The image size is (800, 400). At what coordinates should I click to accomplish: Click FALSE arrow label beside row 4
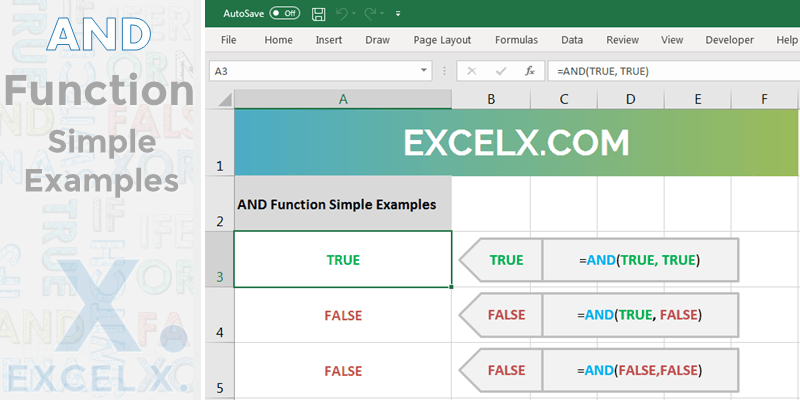[x=501, y=315]
